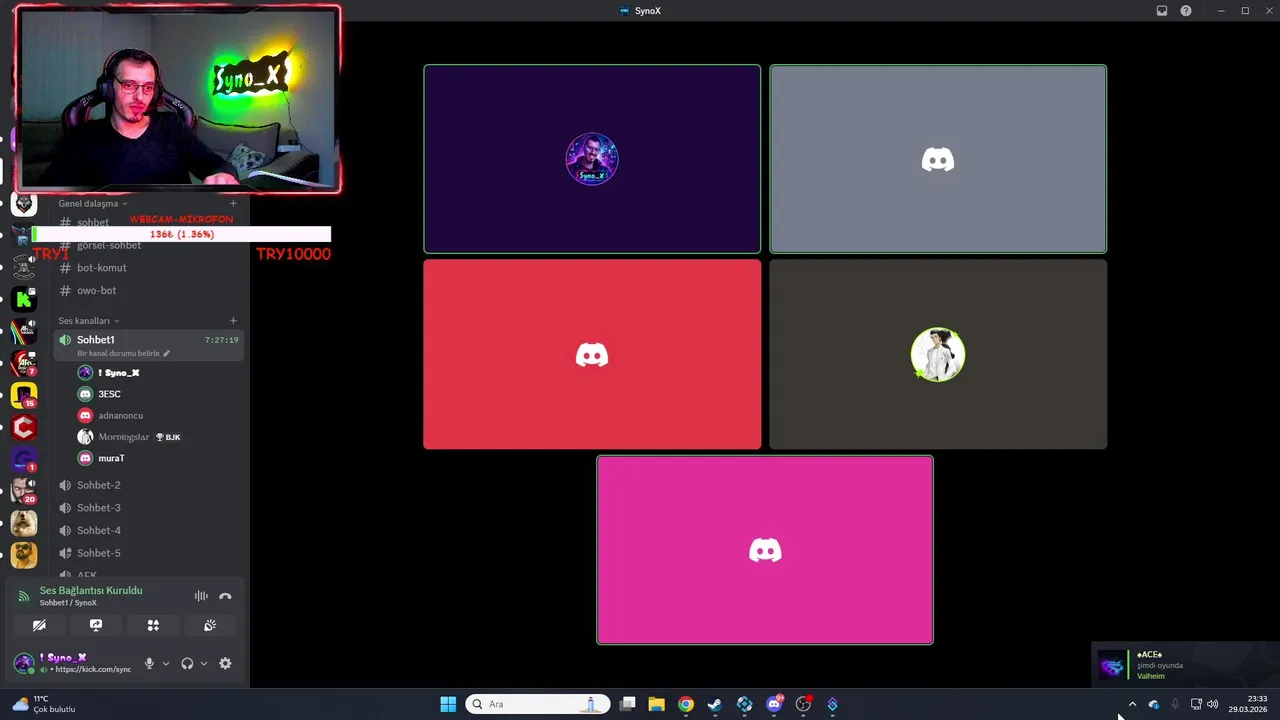This screenshot has height=720, width=1280.
Task: Expand headphone output options arrow
Action: click(204, 663)
